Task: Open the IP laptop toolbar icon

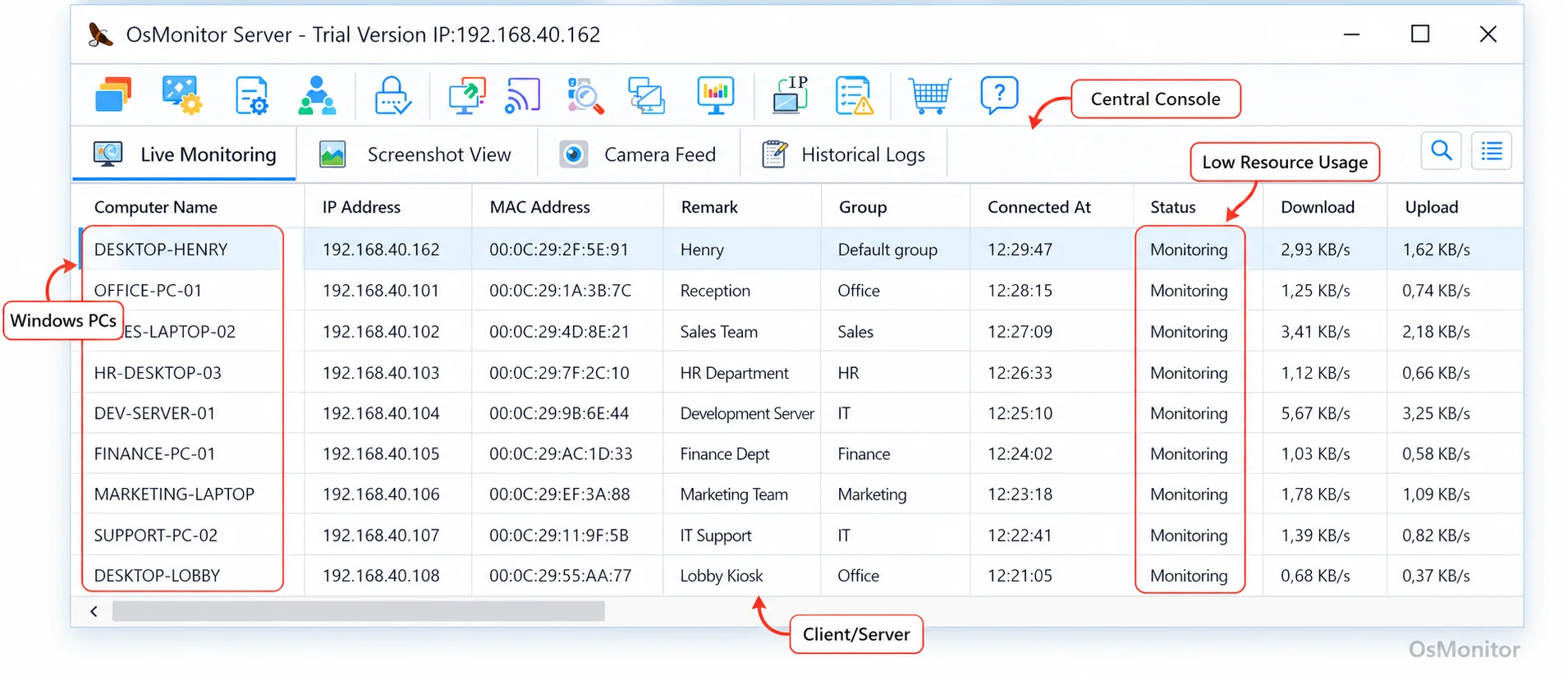Action: (790, 95)
